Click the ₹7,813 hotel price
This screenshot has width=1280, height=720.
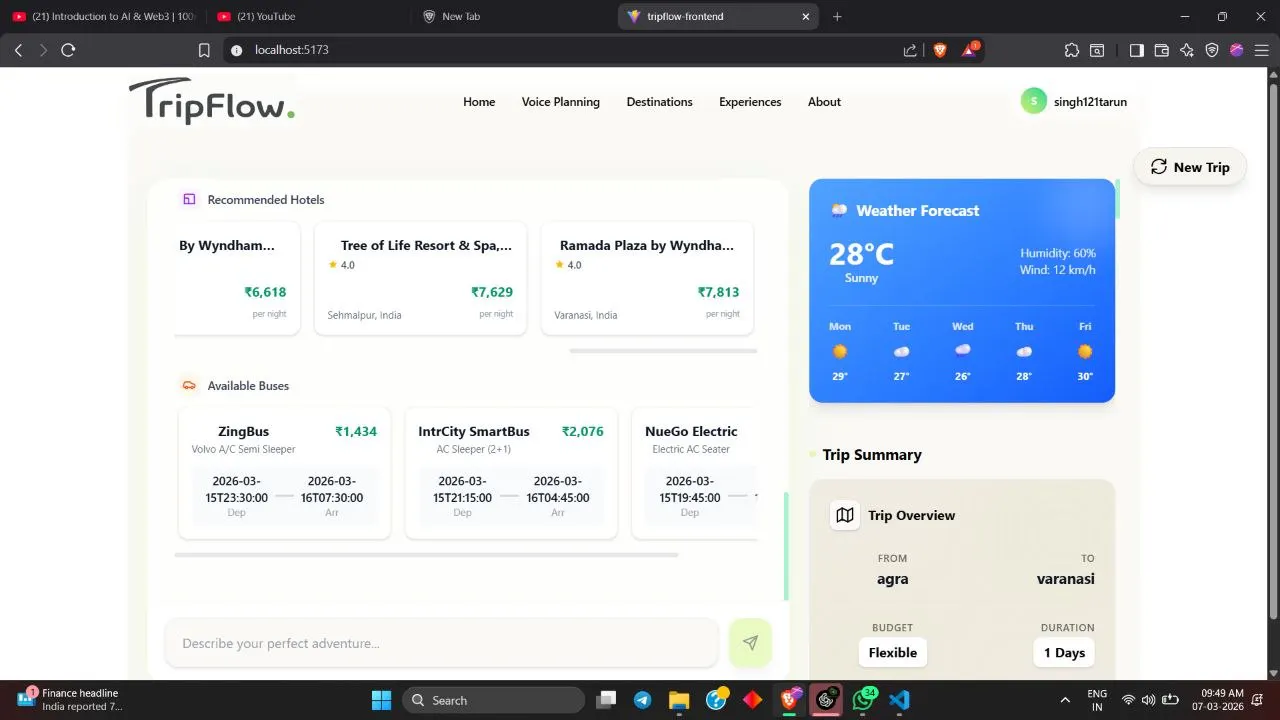[718, 292]
